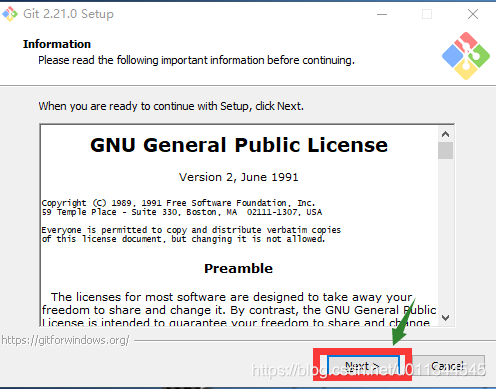Click the disabled maximize window button
Image resolution: width=496 pixels, height=389 pixels.
[427, 14]
